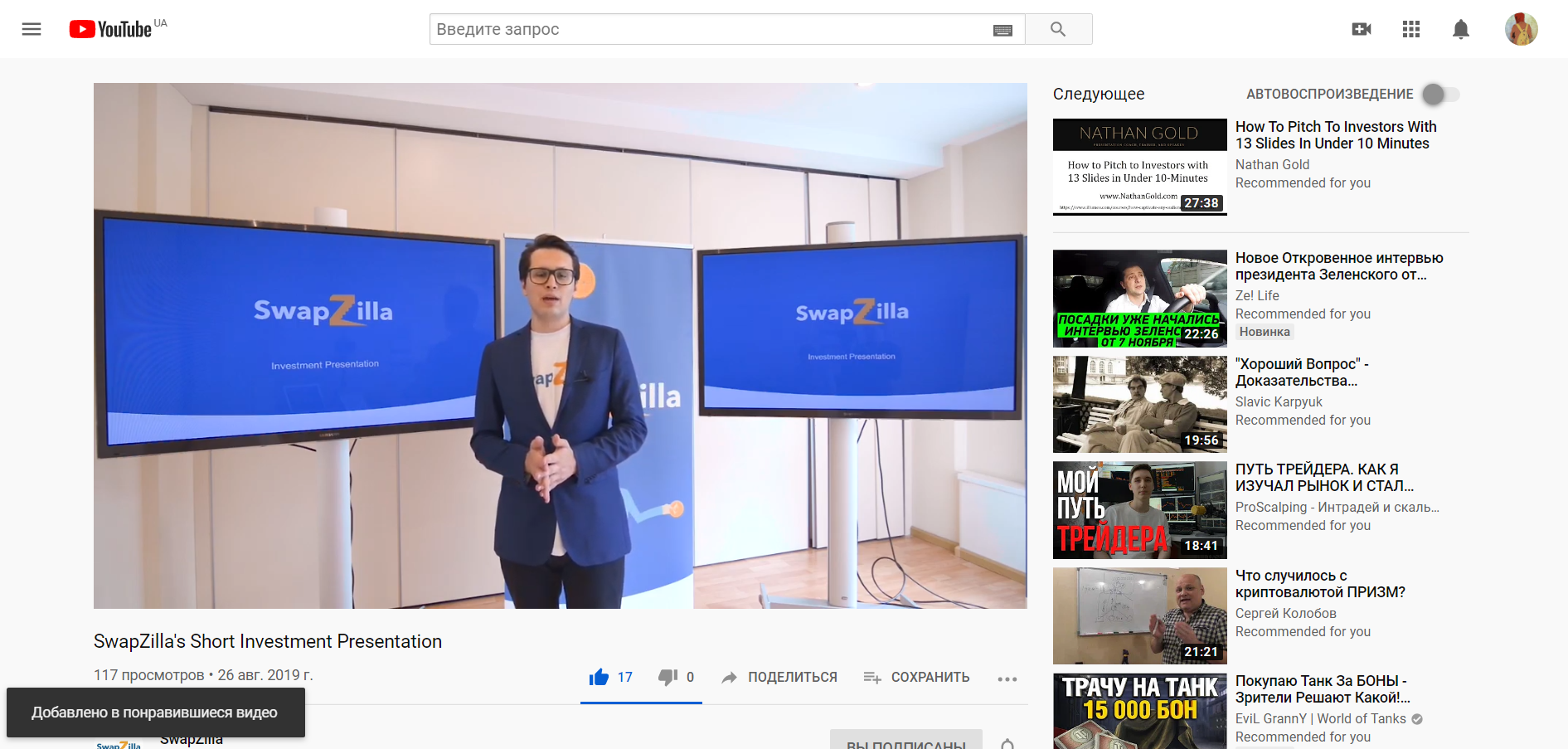Viewport: 1568px width, 749px height.
Task: Click the Новинка badge
Action: (x=1265, y=332)
